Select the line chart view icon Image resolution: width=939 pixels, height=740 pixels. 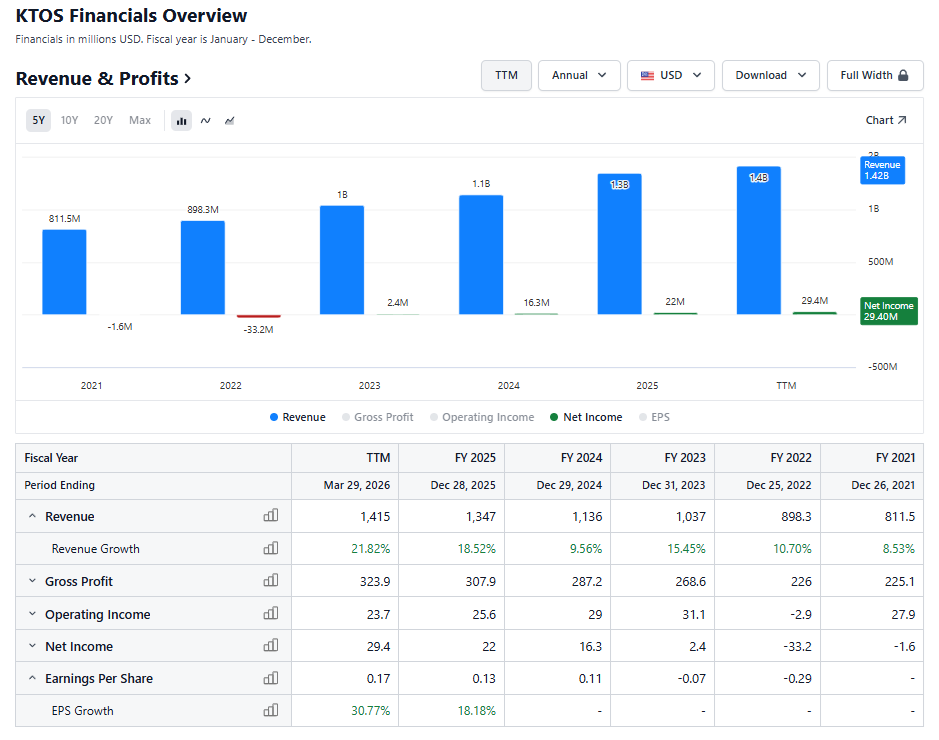(205, 120)
